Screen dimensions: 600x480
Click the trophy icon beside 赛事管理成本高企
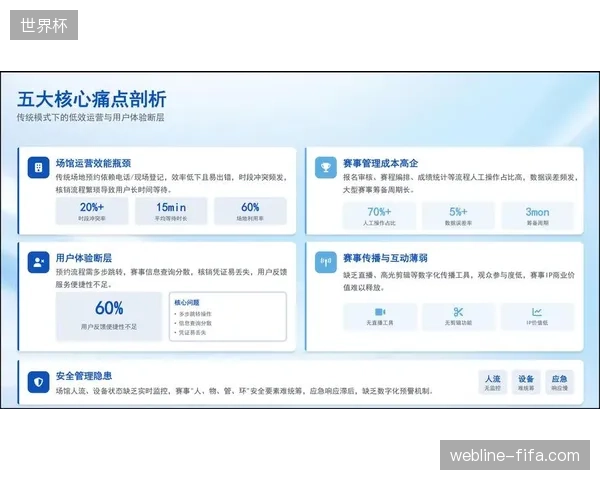[326, 167]
